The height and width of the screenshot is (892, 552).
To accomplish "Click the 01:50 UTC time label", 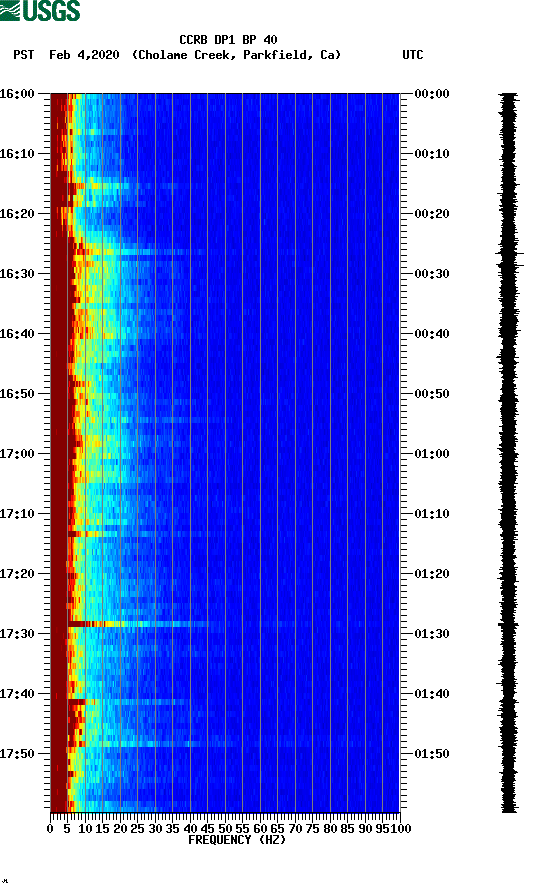I will pos(432,754).
